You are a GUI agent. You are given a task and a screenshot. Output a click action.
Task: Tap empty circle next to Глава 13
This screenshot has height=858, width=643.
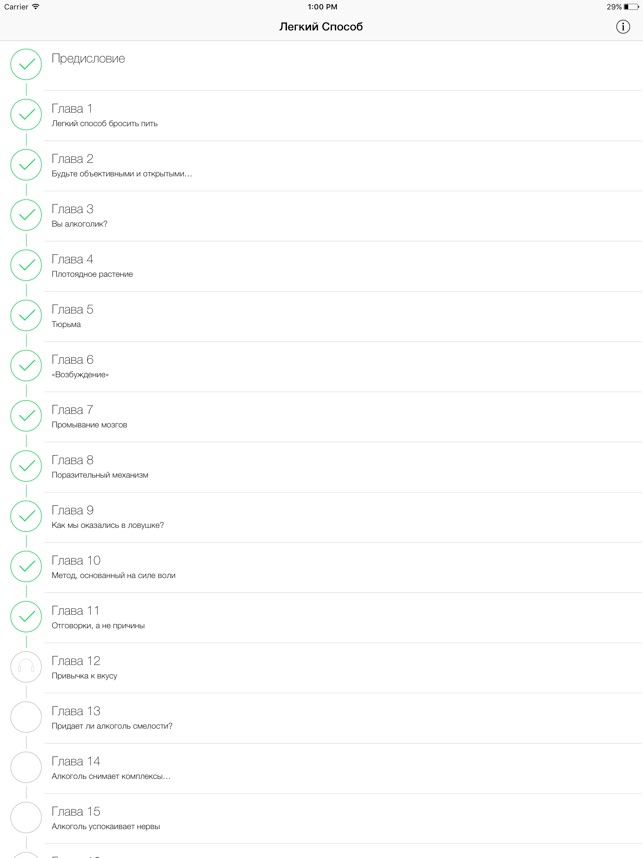(26, 717)
